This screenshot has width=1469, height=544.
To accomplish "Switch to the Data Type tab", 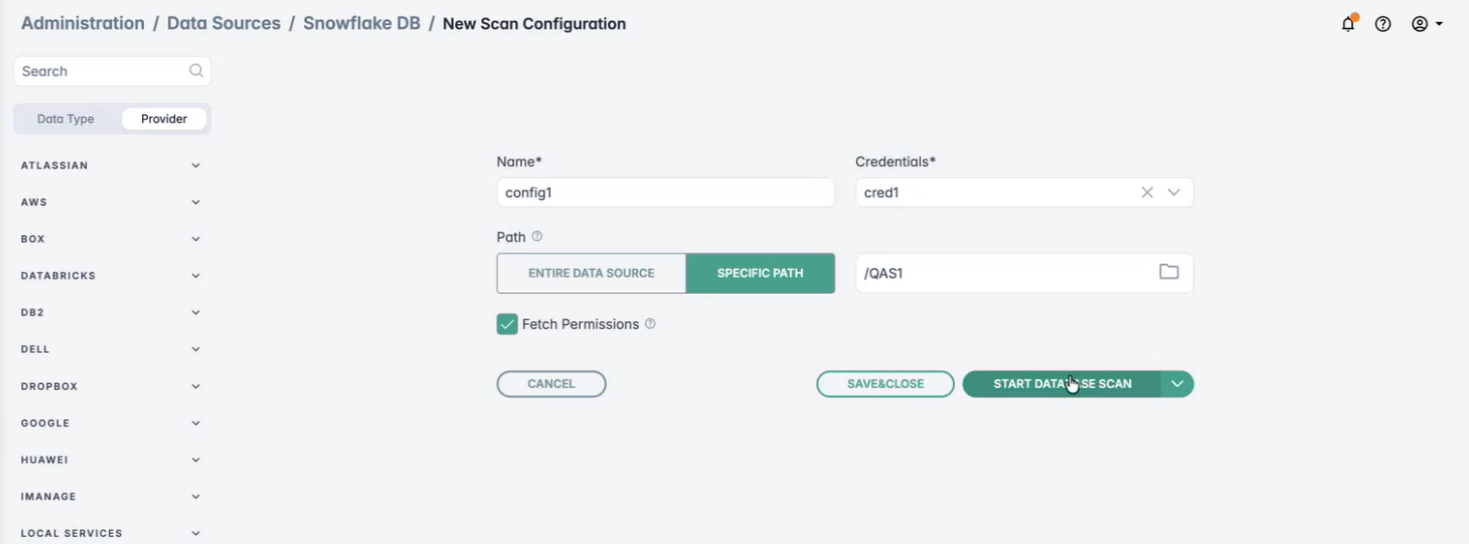I will pyautogui.click(x=66, y=119).
